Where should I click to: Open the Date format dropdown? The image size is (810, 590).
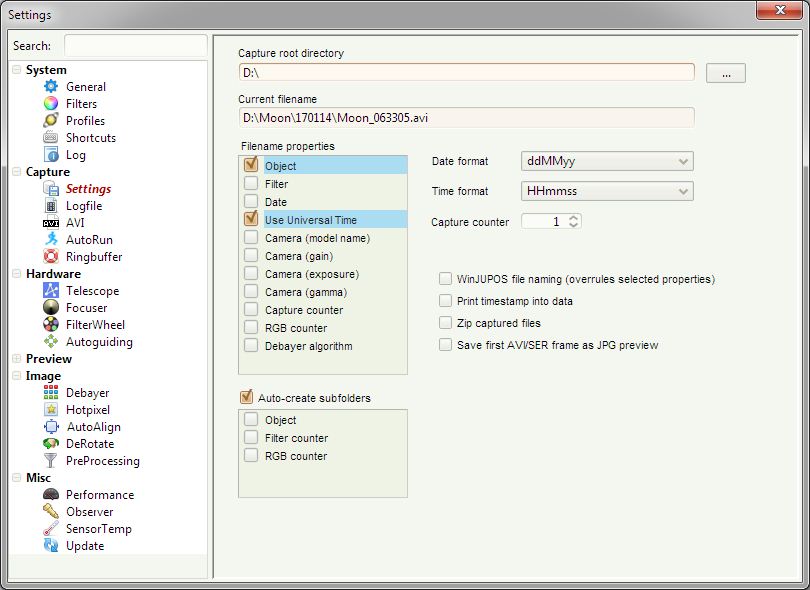(x=607, y=161)
